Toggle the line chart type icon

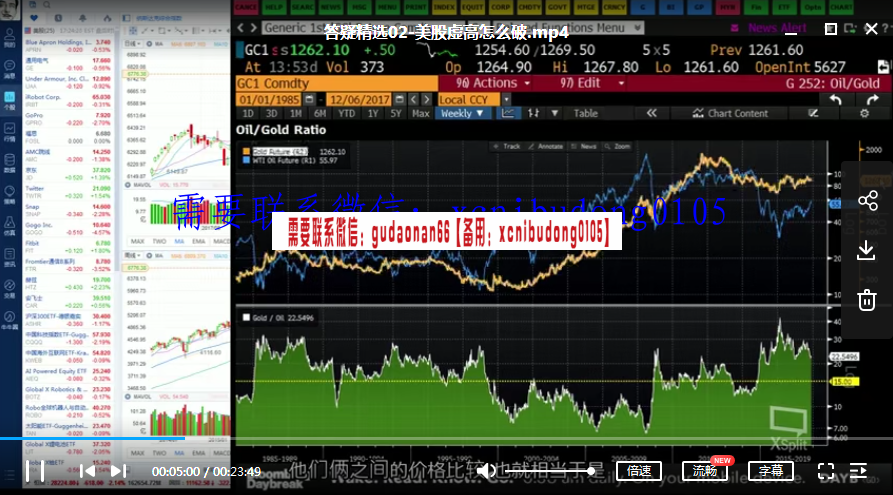508,113
